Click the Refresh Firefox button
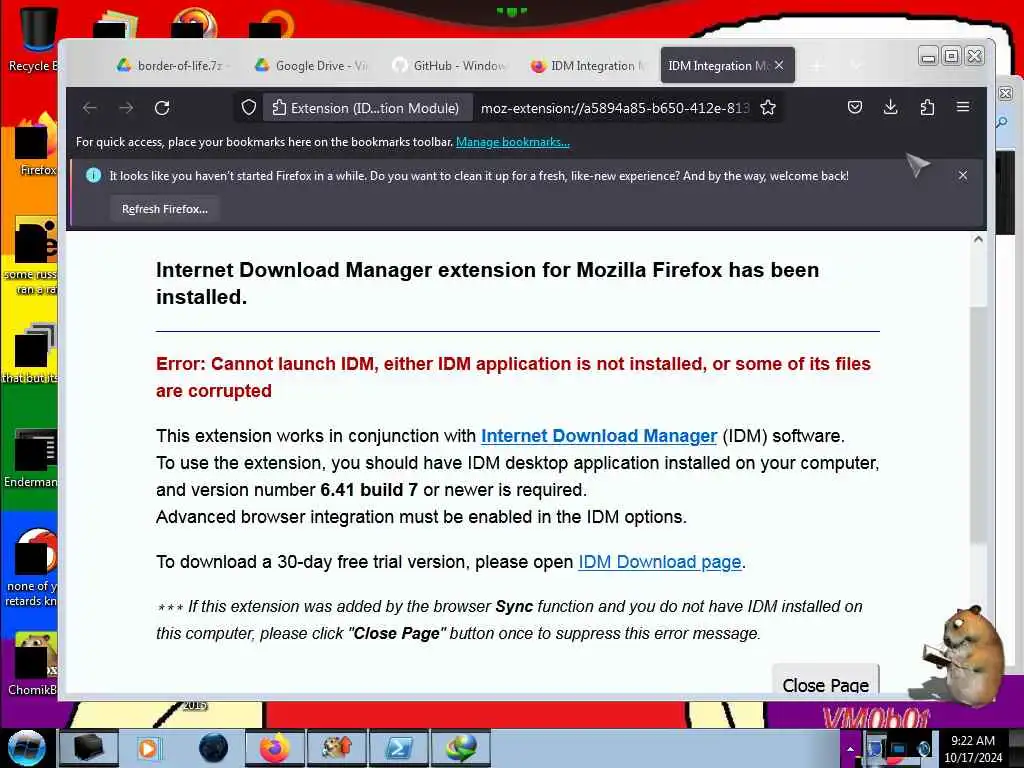The image size is (1024, 768). (x=165, y=209)
